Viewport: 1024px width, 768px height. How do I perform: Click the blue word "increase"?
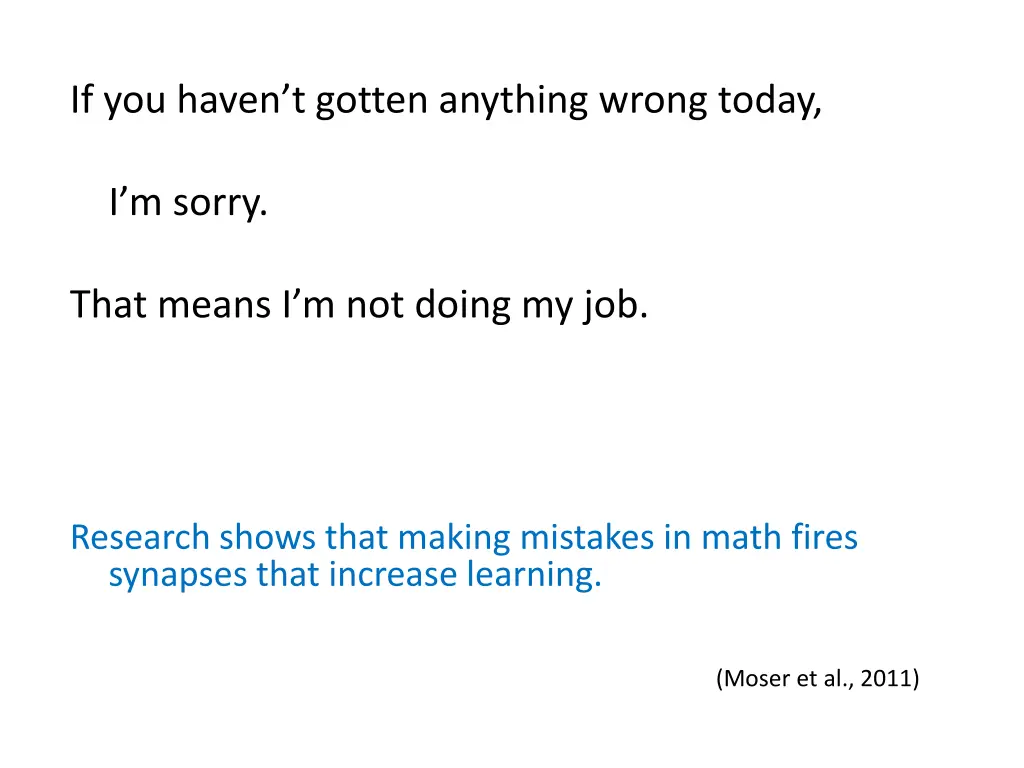[x=392, y=575]
